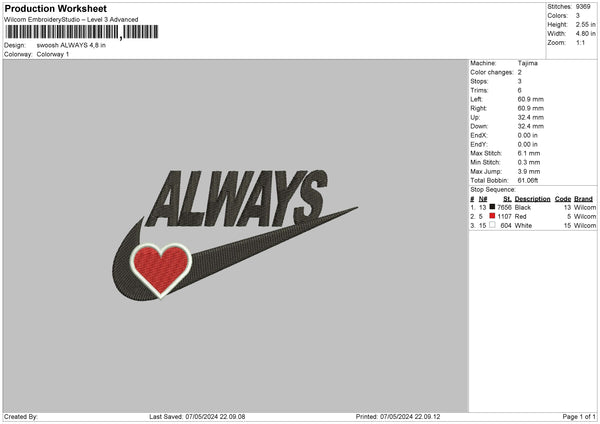This screenshot has height=424, width=600.
Task: Click the Stitches value 9369
Action: tap(583, 7)
